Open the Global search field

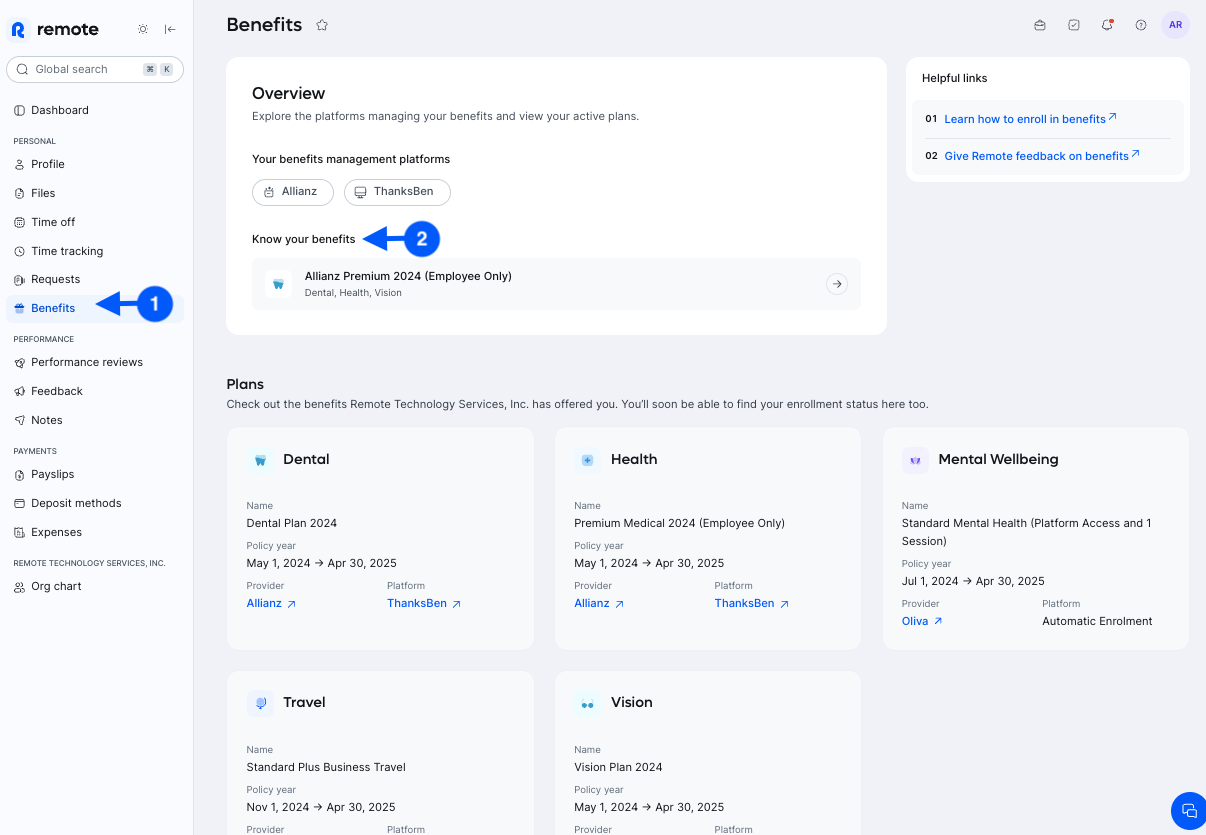pyautogui.click(x=95, y=69)
